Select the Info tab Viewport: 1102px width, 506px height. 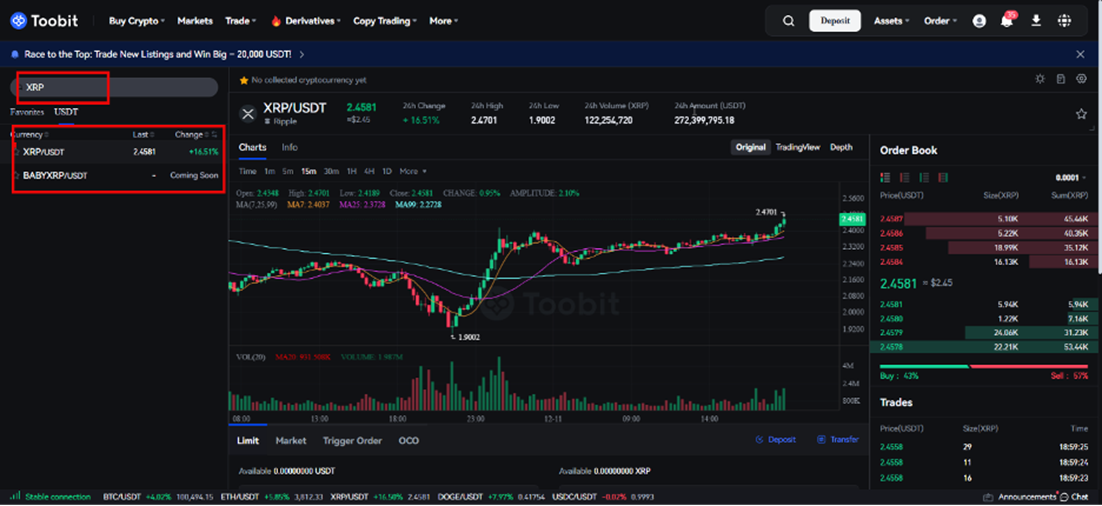[290, 148]
